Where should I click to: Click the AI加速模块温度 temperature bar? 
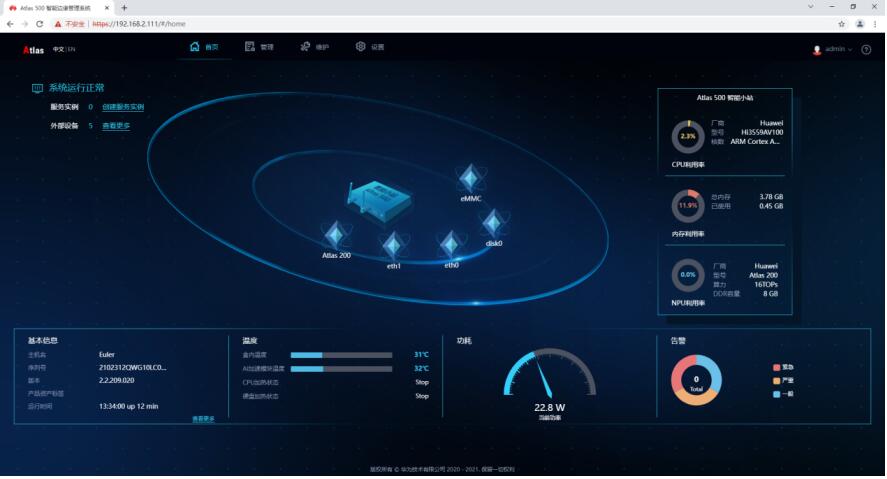point(341,369)
